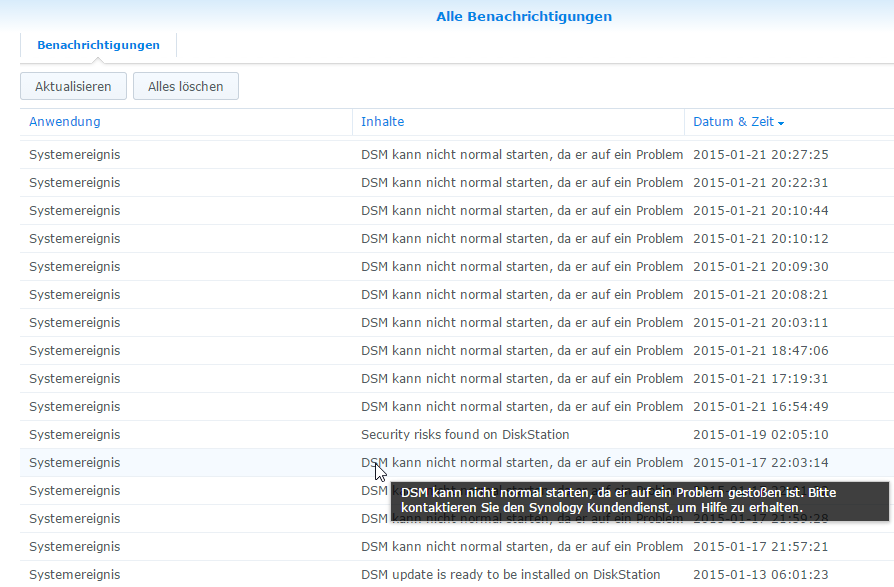Click the date 2015-01-13 06:01:23
Viewport: 894px width, 587px height.
pos(761,574)
